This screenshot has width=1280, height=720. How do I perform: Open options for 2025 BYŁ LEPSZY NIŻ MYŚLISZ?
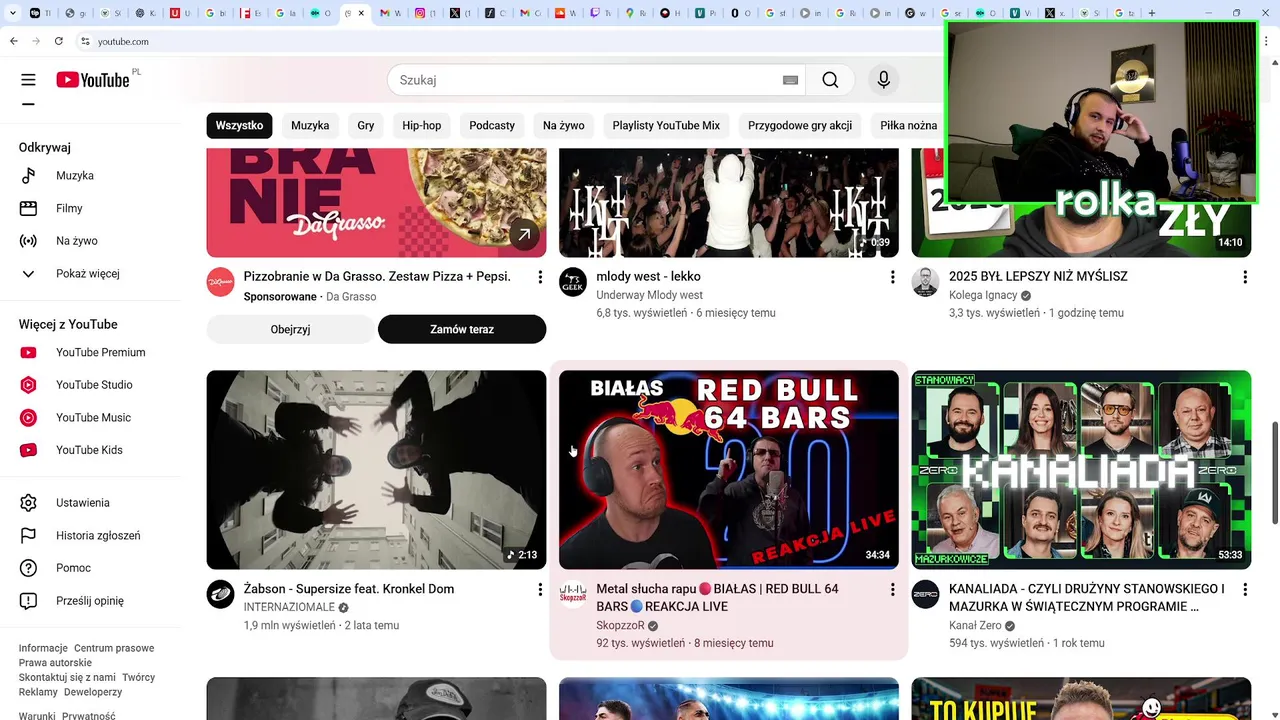click(1245, 277)
